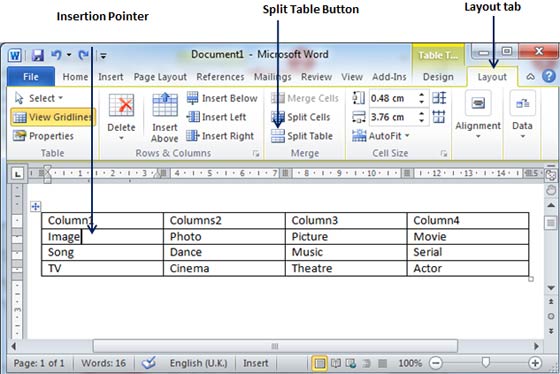Open the File tab
The image size is (560, 374).
point(31,77)
